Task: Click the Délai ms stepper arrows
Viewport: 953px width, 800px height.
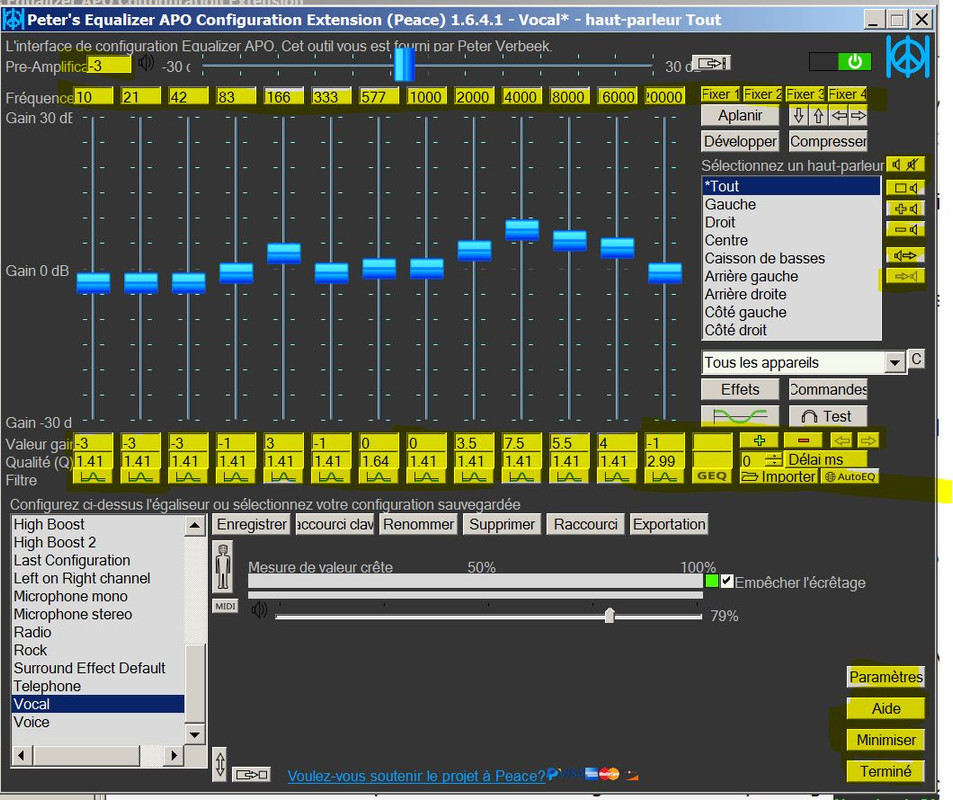Action: 773,460
